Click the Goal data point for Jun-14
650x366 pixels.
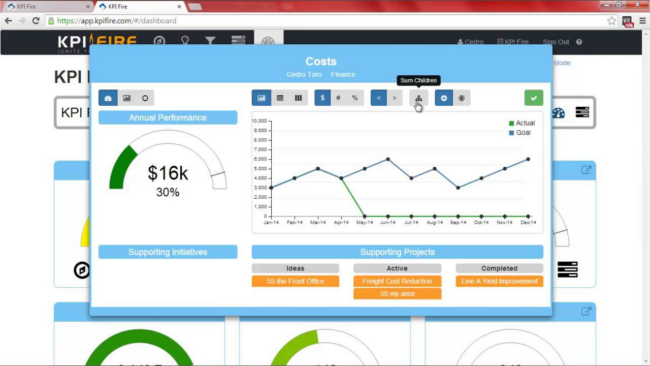388,159
